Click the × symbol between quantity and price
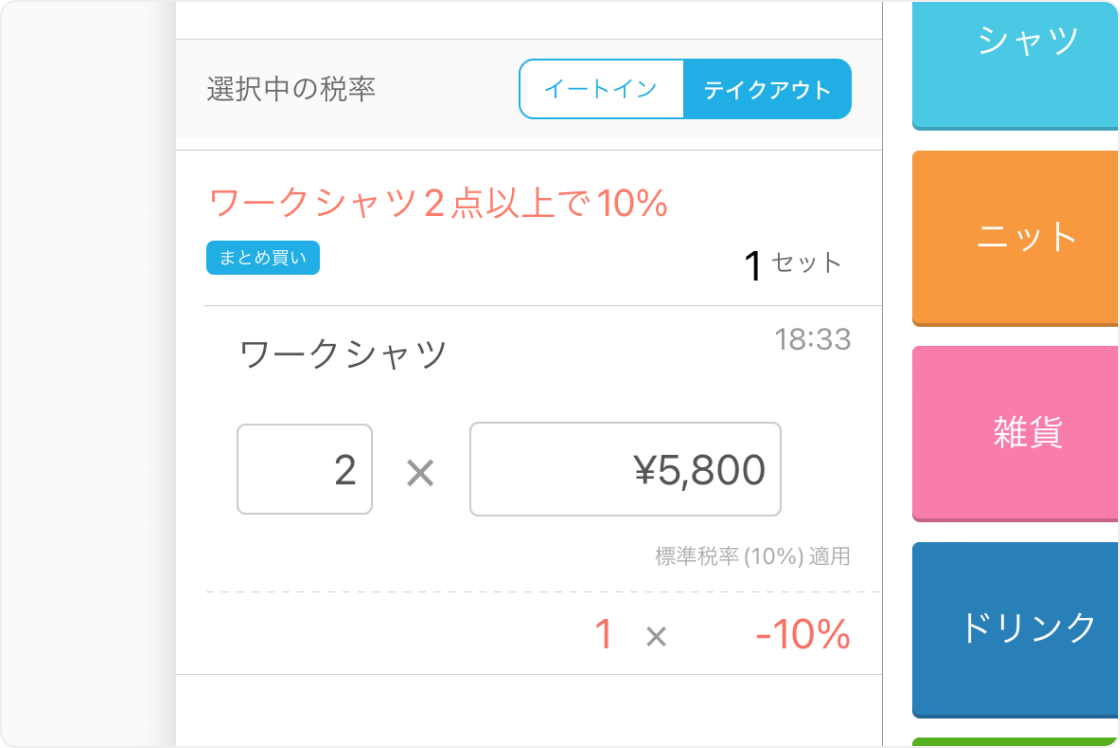The height and width of the screenshot is (748, 1120). [x=420, y=472]
